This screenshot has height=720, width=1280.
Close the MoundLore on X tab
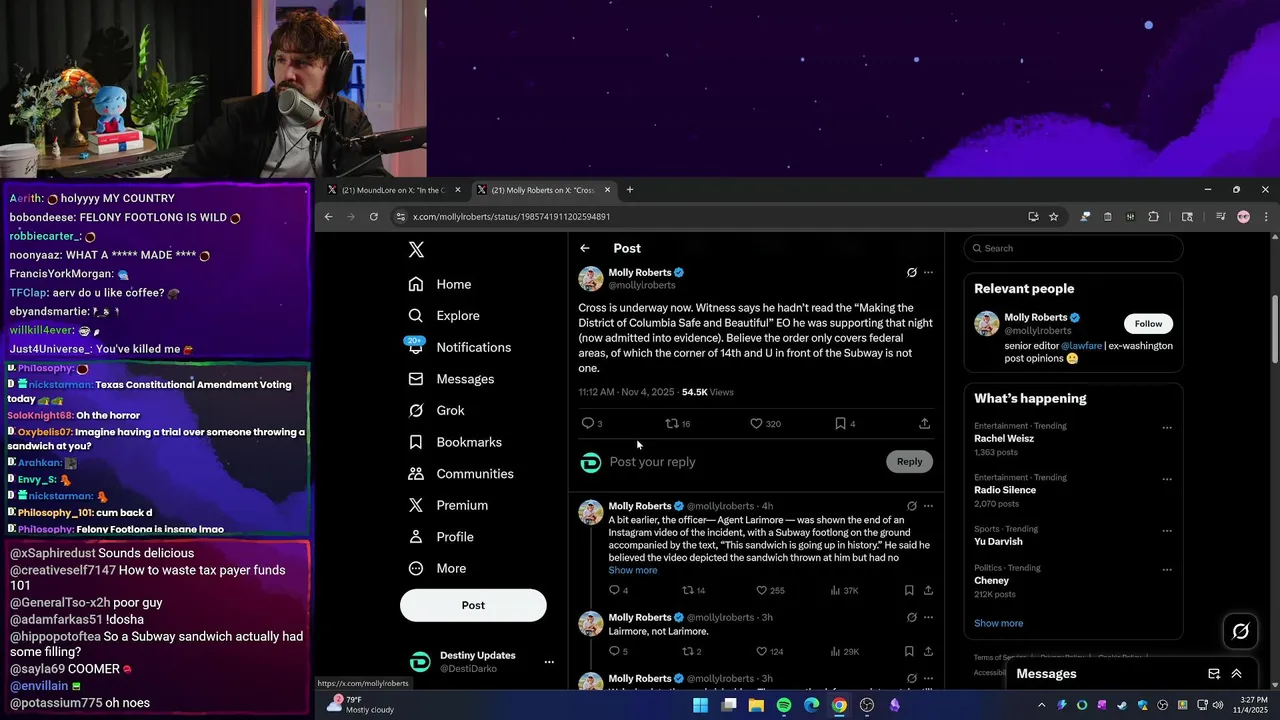[458, 190]
